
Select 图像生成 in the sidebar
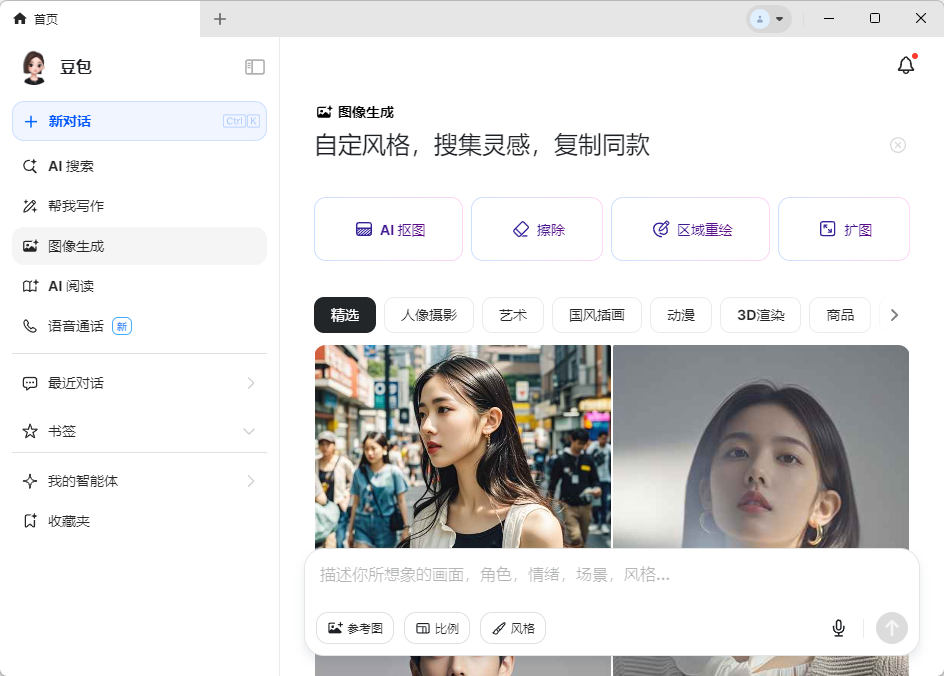pos(139,246)
